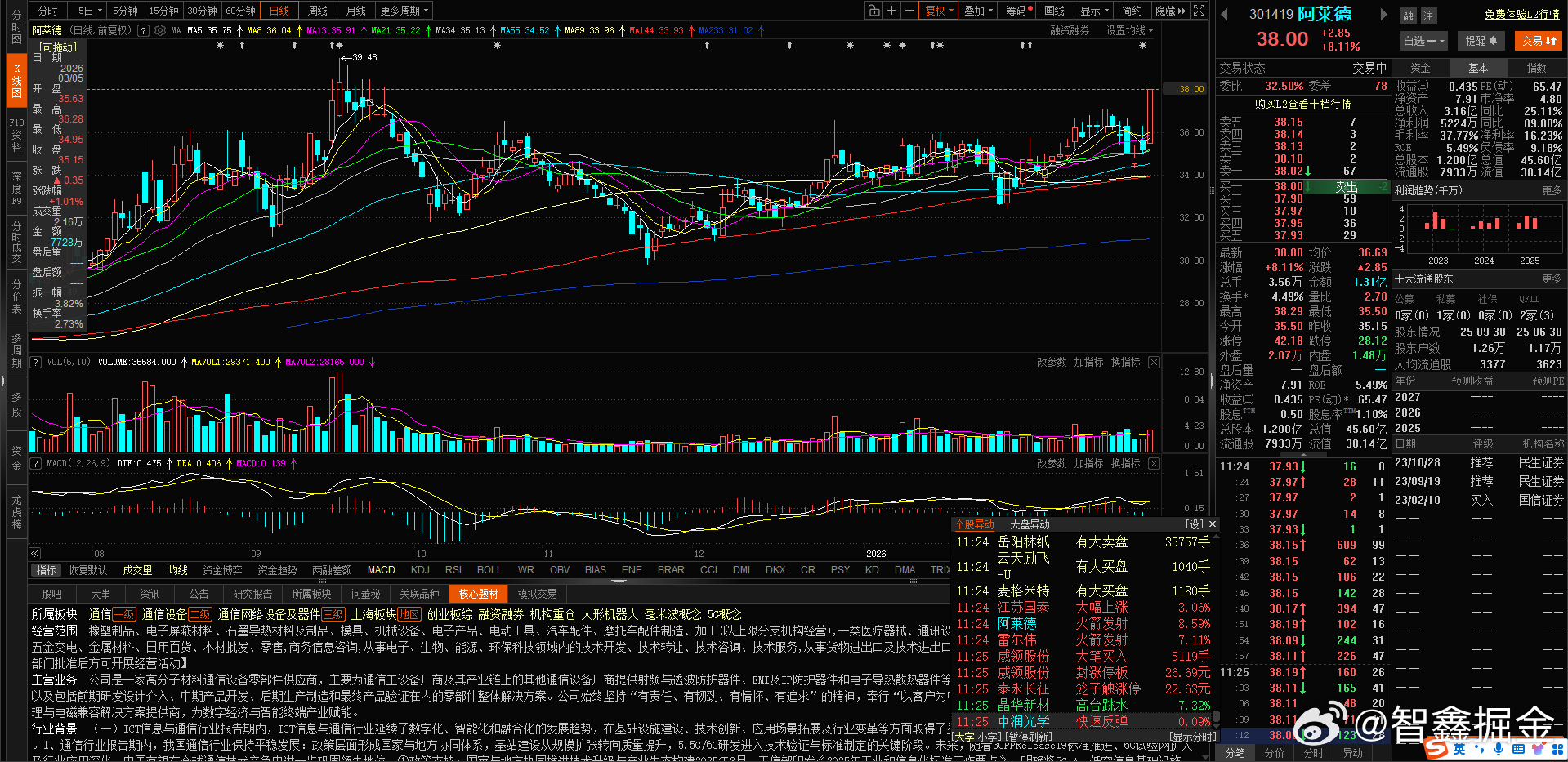Image resolution: width=1568 pixels, height=762 pixels.
Task: Zoom out the K-line chart with minus icon
Action: (909, 11)
